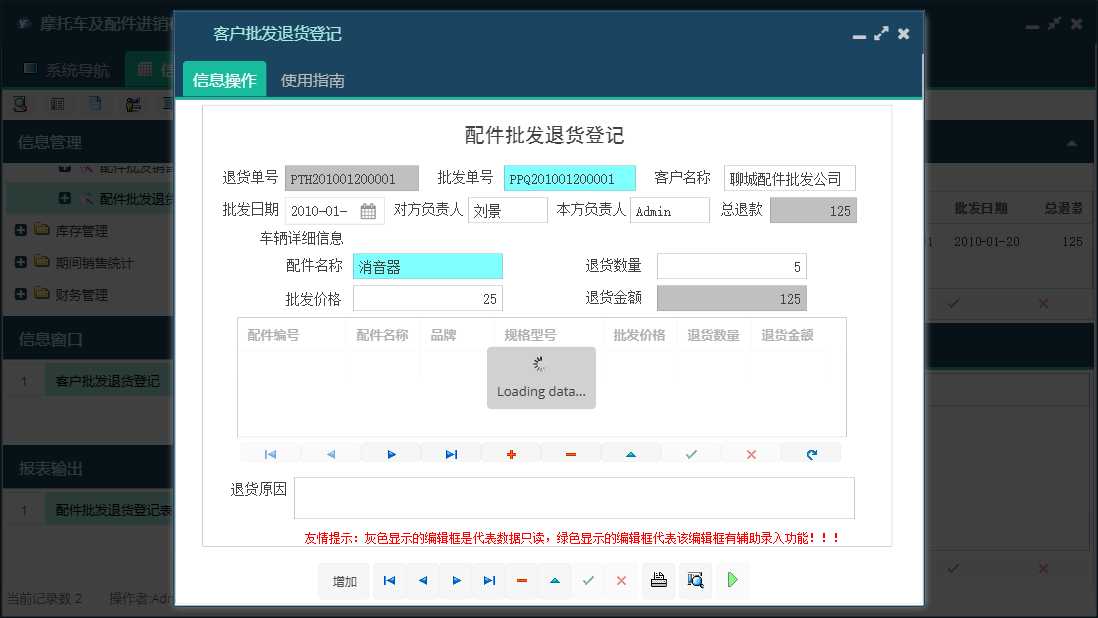The image size is (1098, 618).
Task: Click the red X to cancel detail edits
Action: click(x=750, y=453)
